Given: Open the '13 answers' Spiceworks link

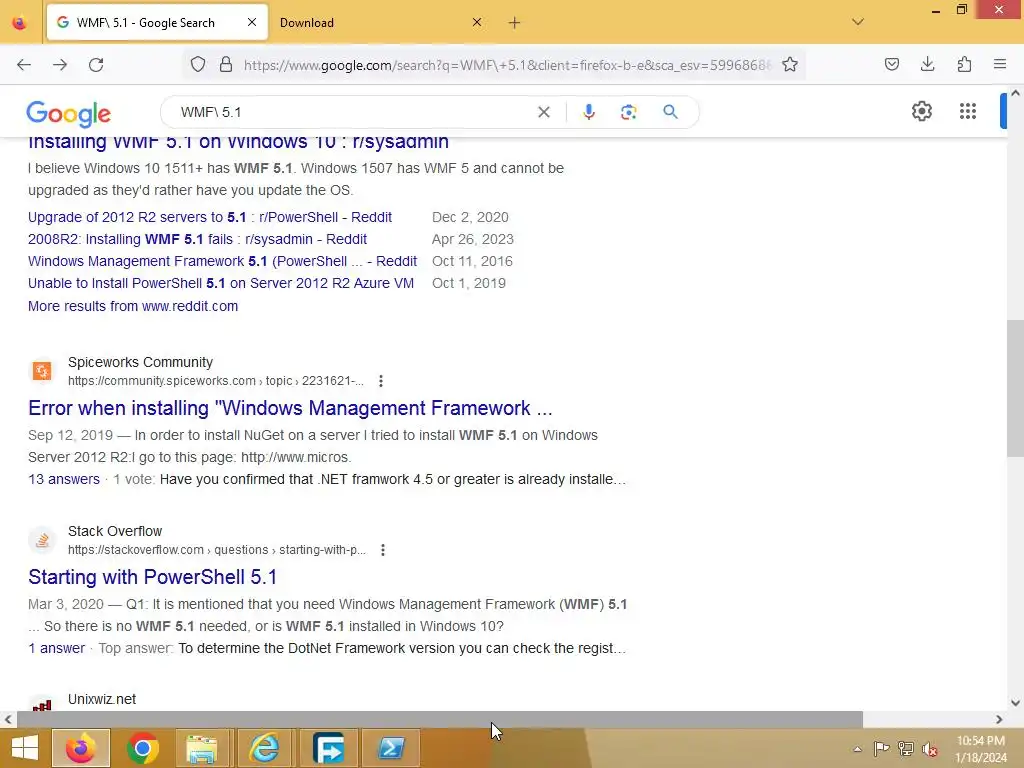Looking at the screenshot, I should pyautogui.click(x=64, y=479).
